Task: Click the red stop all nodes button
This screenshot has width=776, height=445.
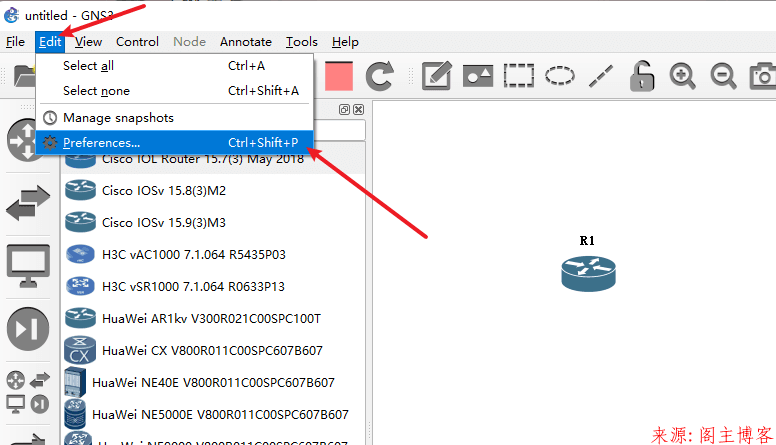Action: tap(339, 76)
